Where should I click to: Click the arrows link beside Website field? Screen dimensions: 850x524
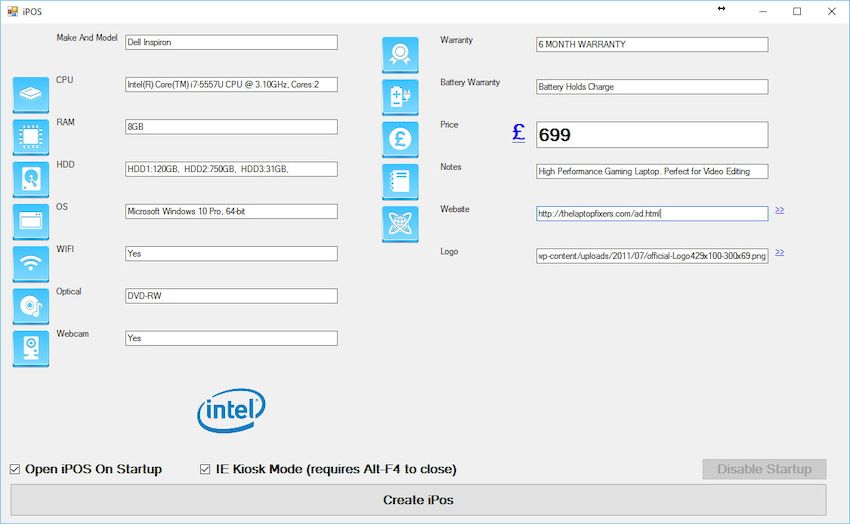[779, 210]
